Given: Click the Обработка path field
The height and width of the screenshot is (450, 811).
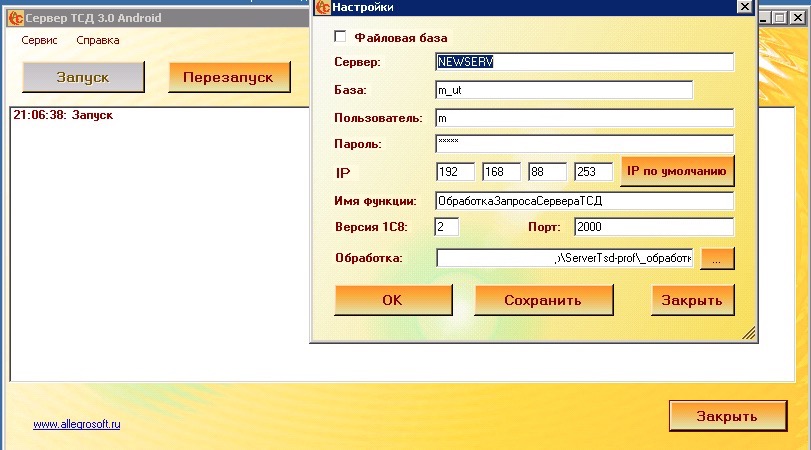Looking at the screenshot, I should [564, 258].
